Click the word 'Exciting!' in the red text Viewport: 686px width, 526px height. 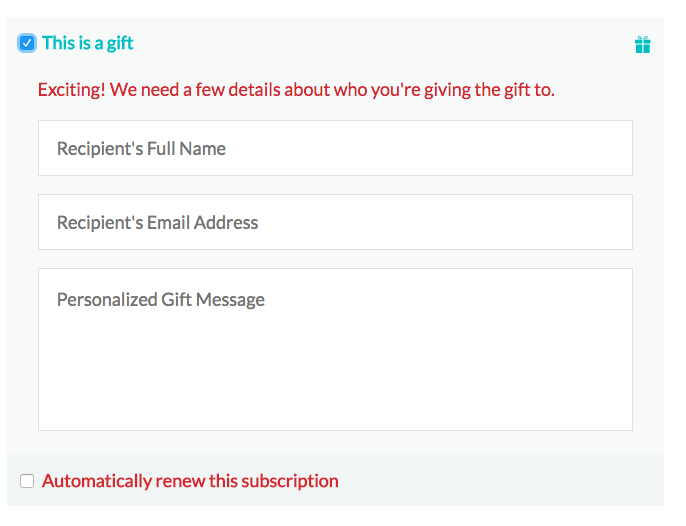pyautogui.click(x=72, y=90)
